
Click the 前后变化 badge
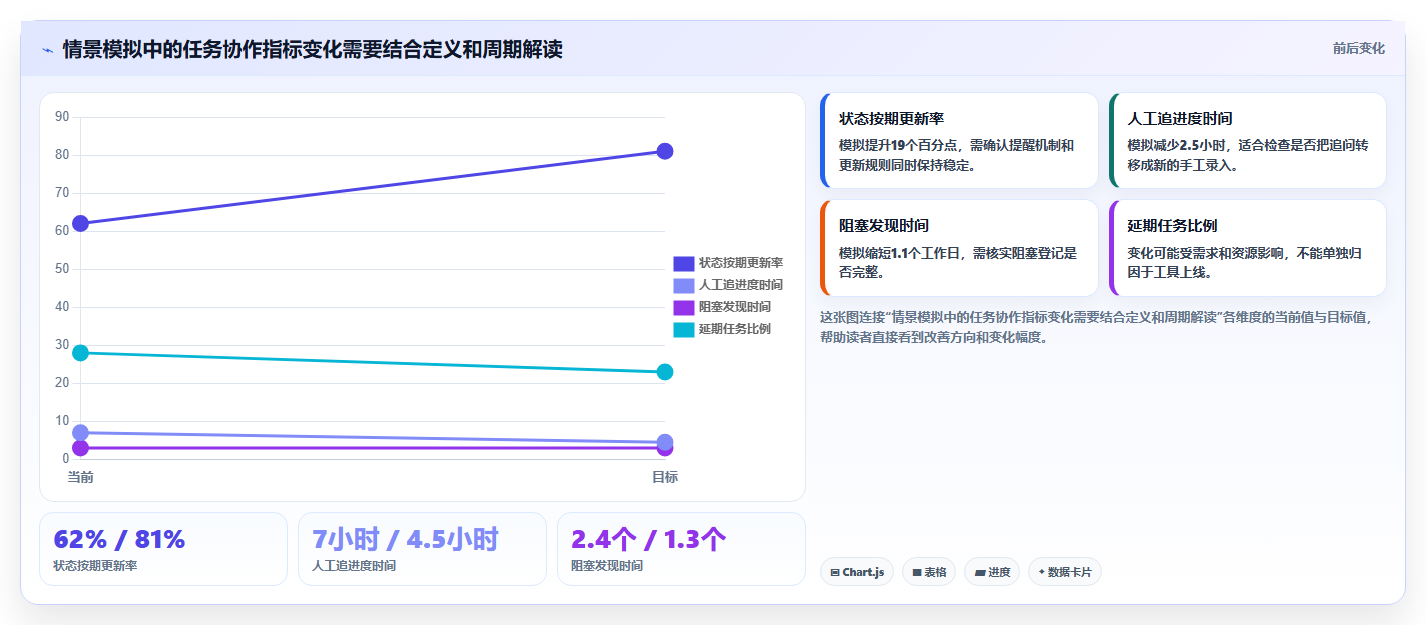click(1358, 48)
